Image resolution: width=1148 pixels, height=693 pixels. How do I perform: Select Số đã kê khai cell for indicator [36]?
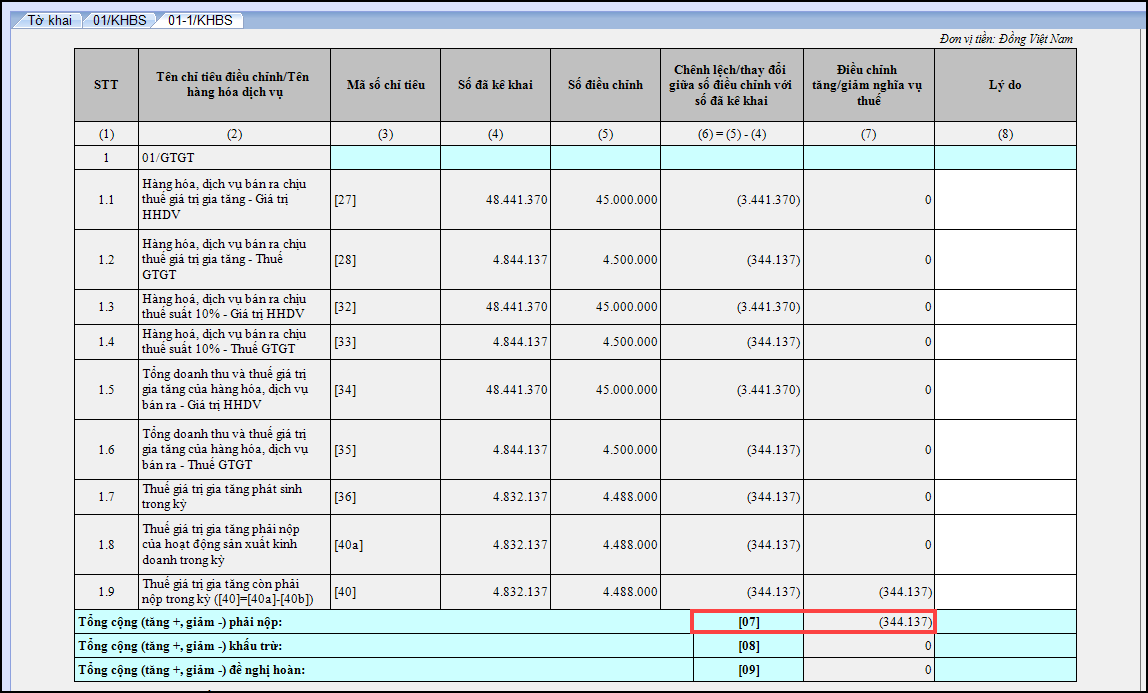pos(495,497)
